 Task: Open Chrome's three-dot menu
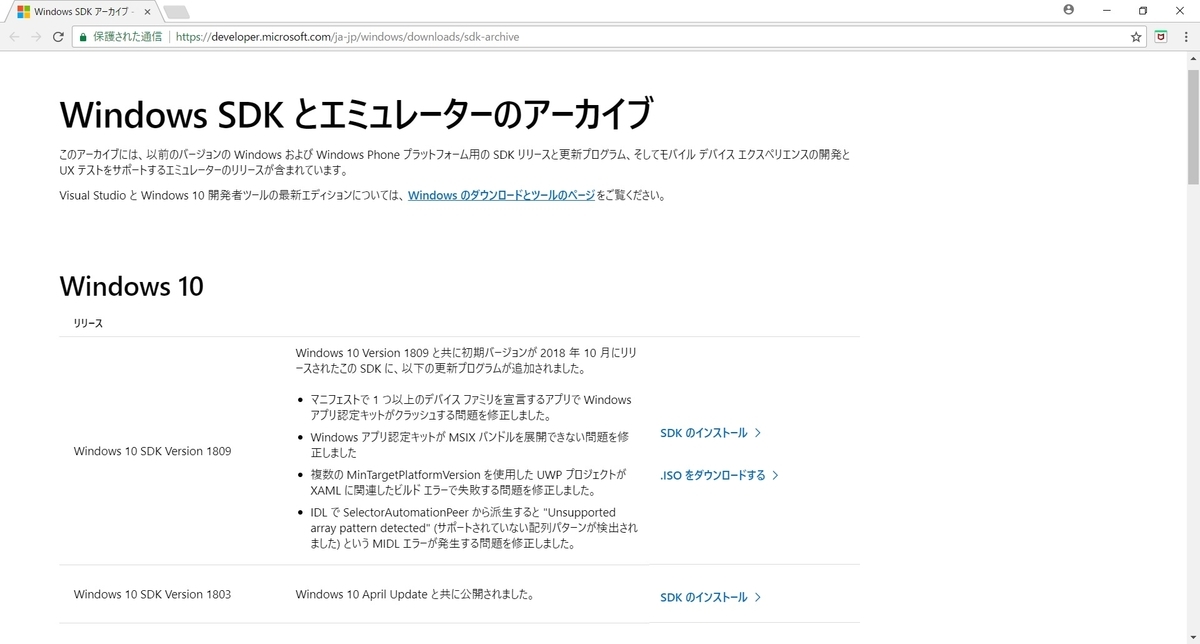tap(1187, 36)
